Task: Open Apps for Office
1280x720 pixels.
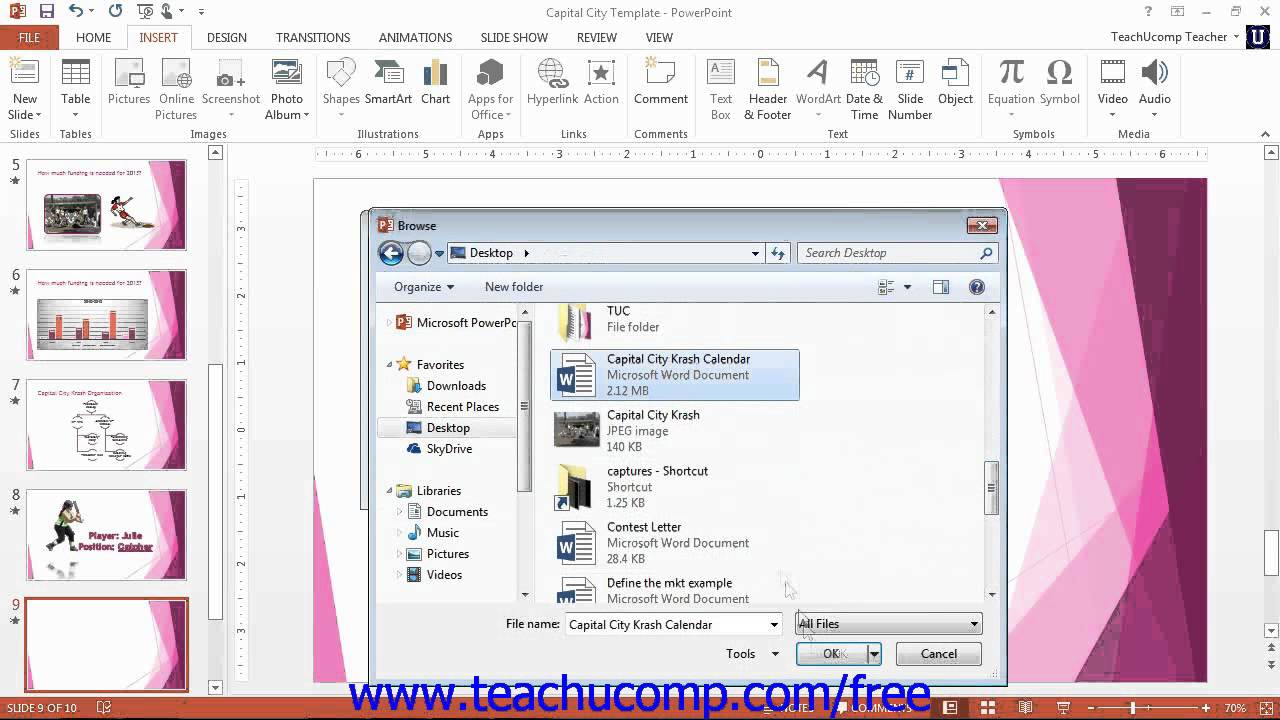Action: click(x=490, y=88)
